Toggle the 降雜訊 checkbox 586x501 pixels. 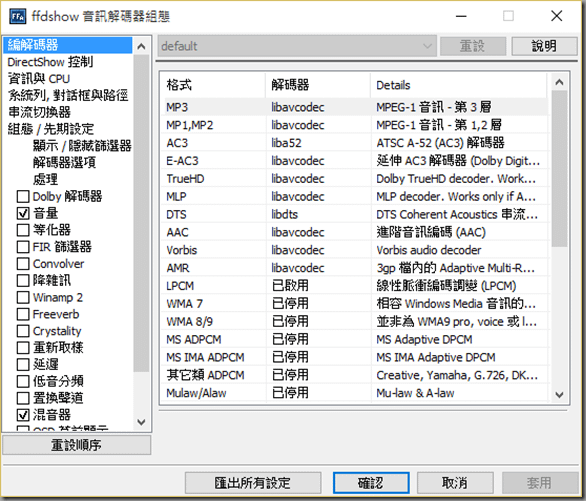click(23, 280)
